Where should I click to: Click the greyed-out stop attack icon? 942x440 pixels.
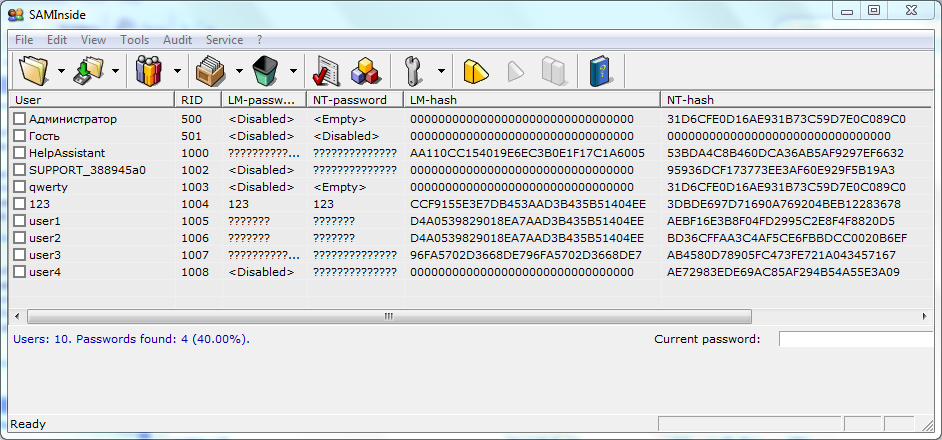click(x=554, y=71)
